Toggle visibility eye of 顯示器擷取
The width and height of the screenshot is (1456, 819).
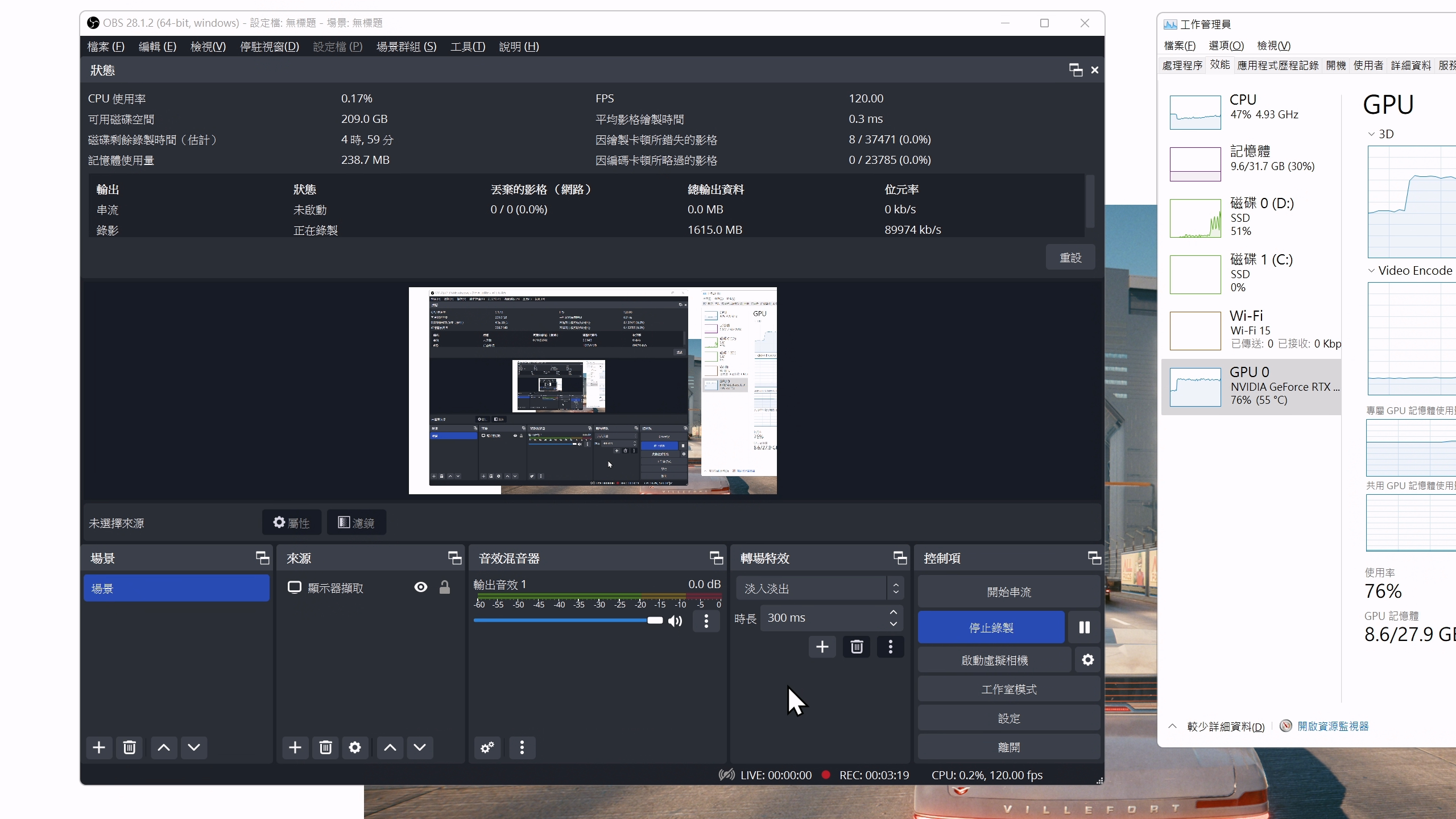tap(421, 588)
